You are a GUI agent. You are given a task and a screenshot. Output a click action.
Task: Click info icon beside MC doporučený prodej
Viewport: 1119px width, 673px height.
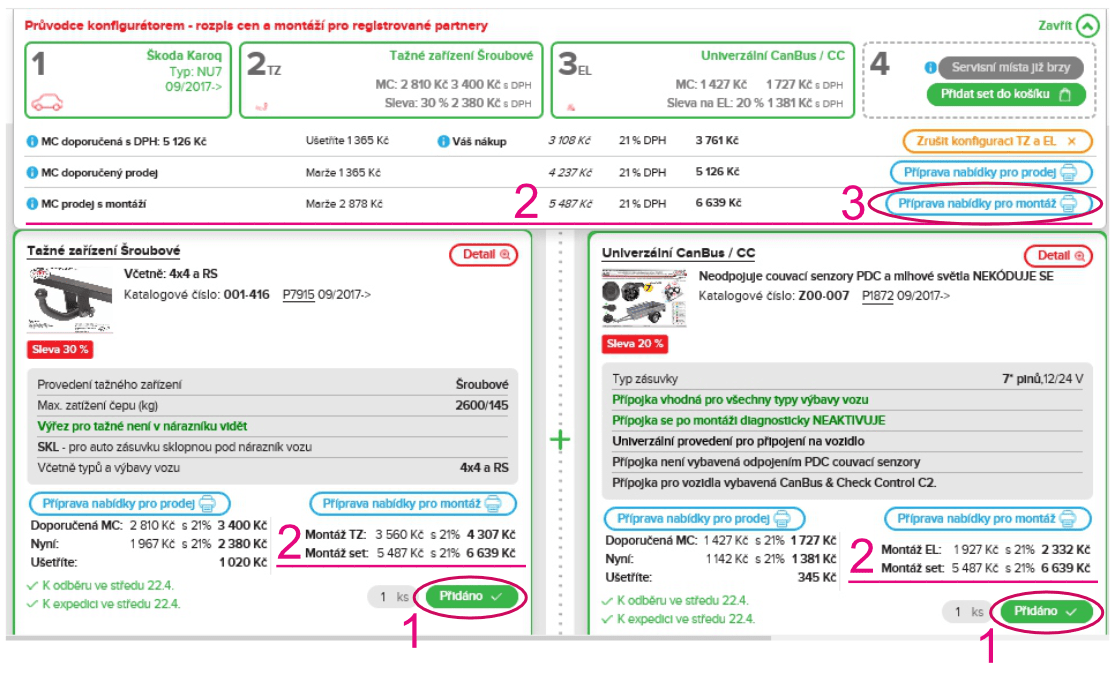[31, 172]
